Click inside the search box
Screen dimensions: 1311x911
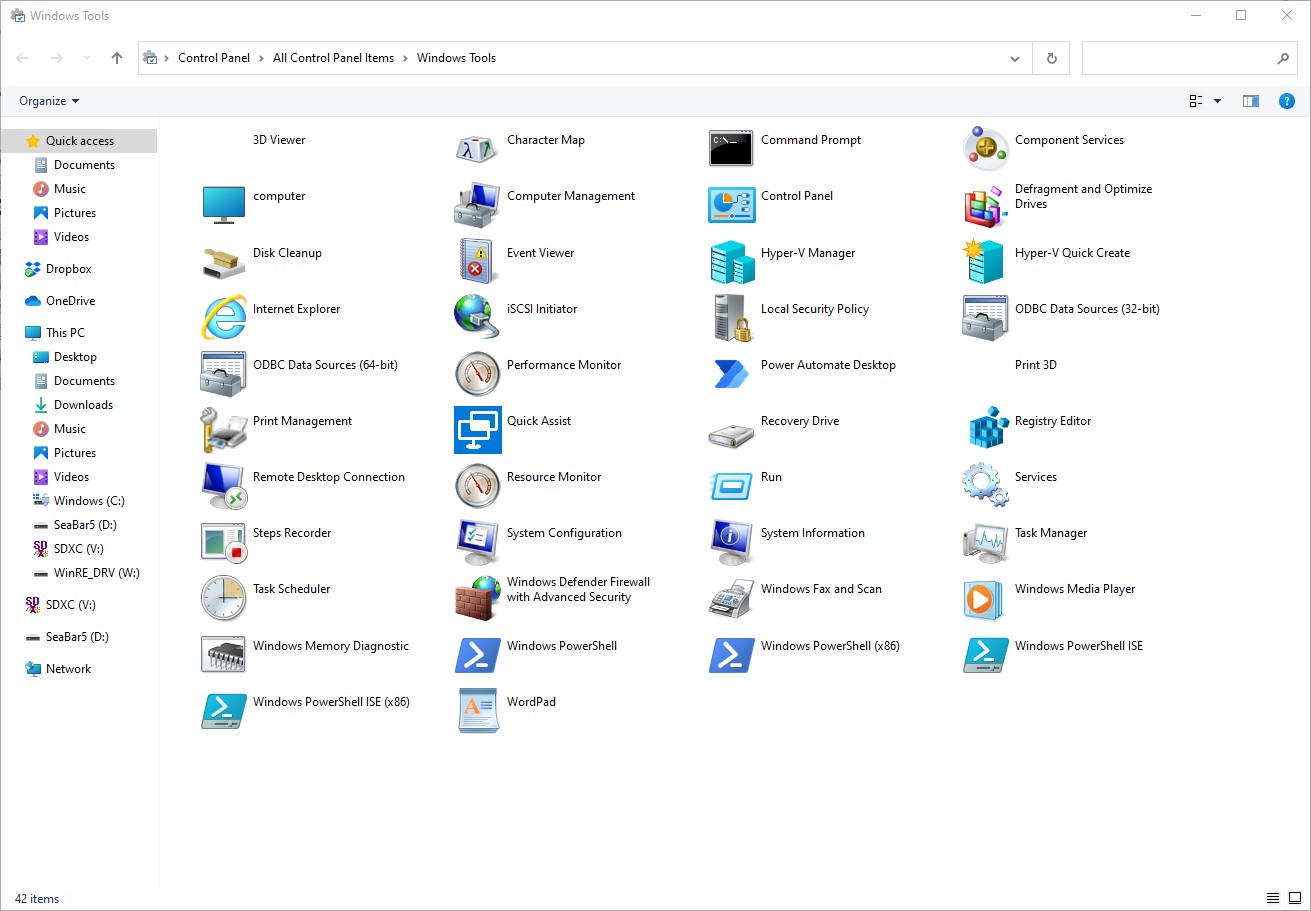pos(1180,58)
